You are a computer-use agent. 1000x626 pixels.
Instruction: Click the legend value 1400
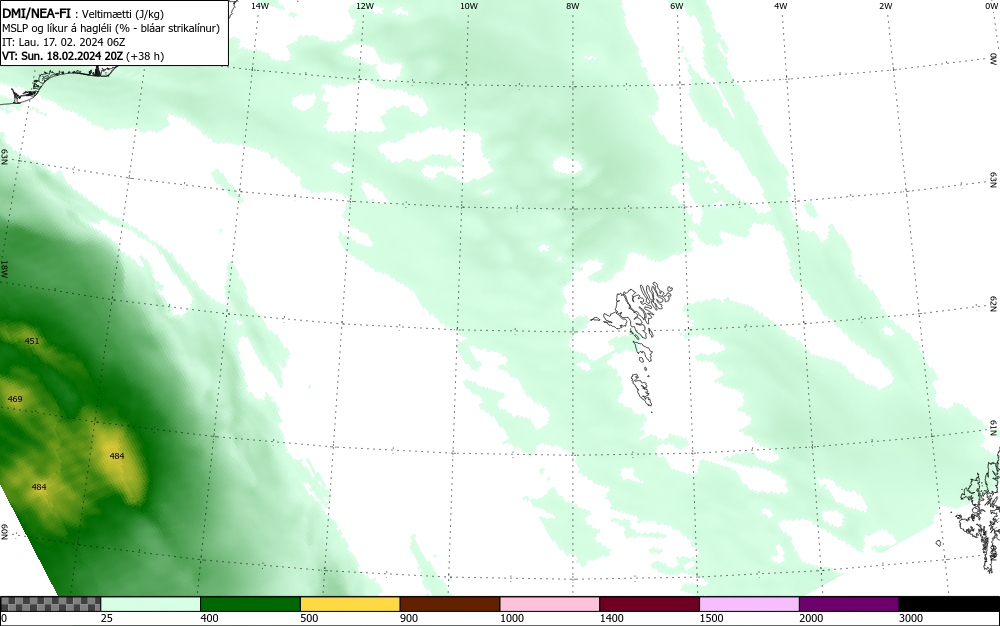pyautogui.click(x=611, y=618)
